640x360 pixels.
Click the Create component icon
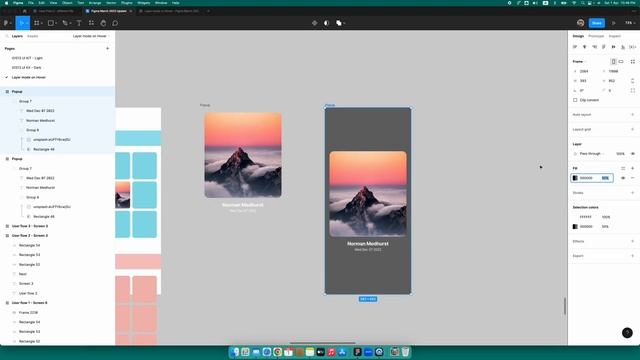tap(314, 23)
